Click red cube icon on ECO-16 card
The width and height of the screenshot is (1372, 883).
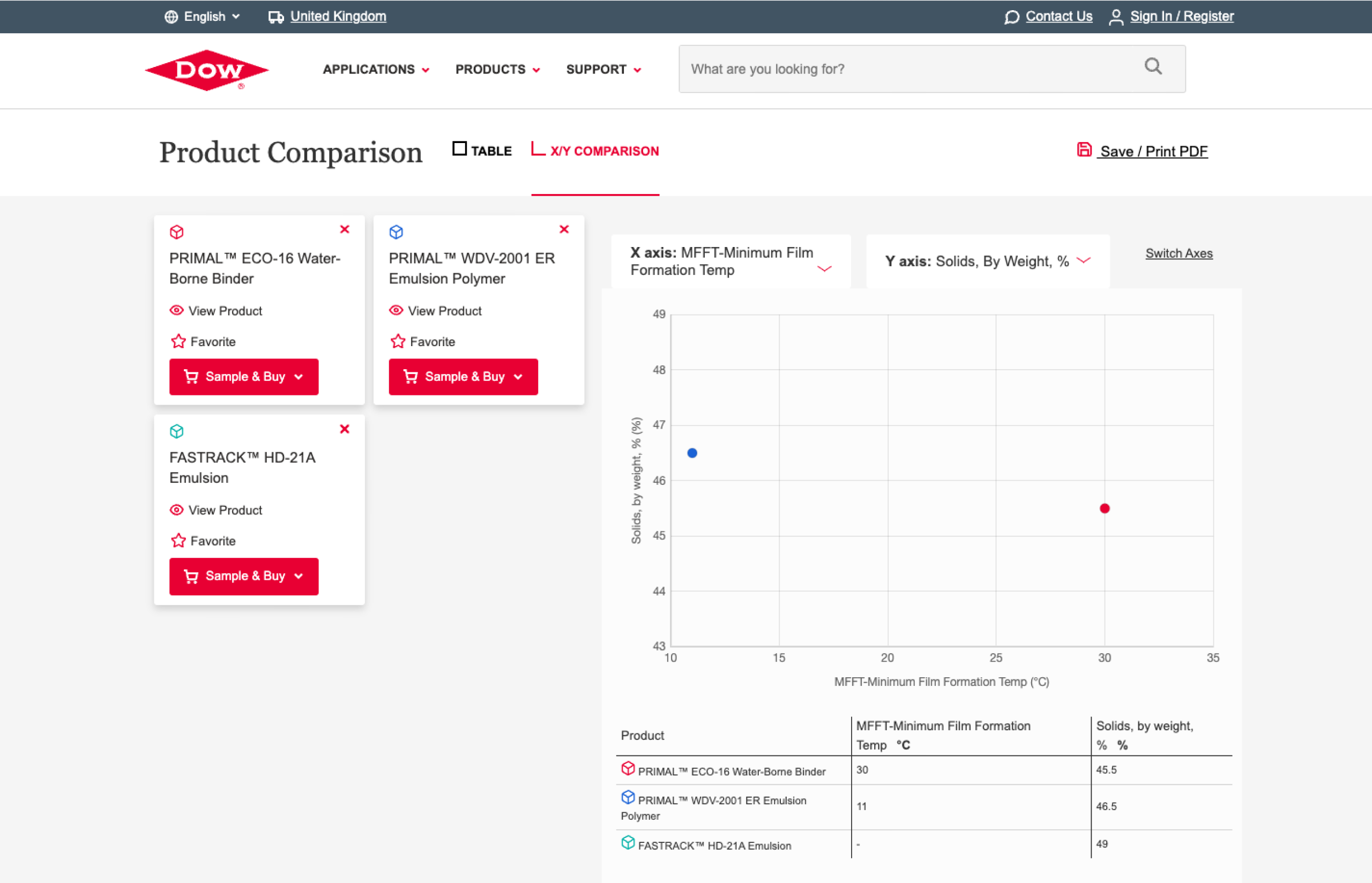tap(176, 232)
